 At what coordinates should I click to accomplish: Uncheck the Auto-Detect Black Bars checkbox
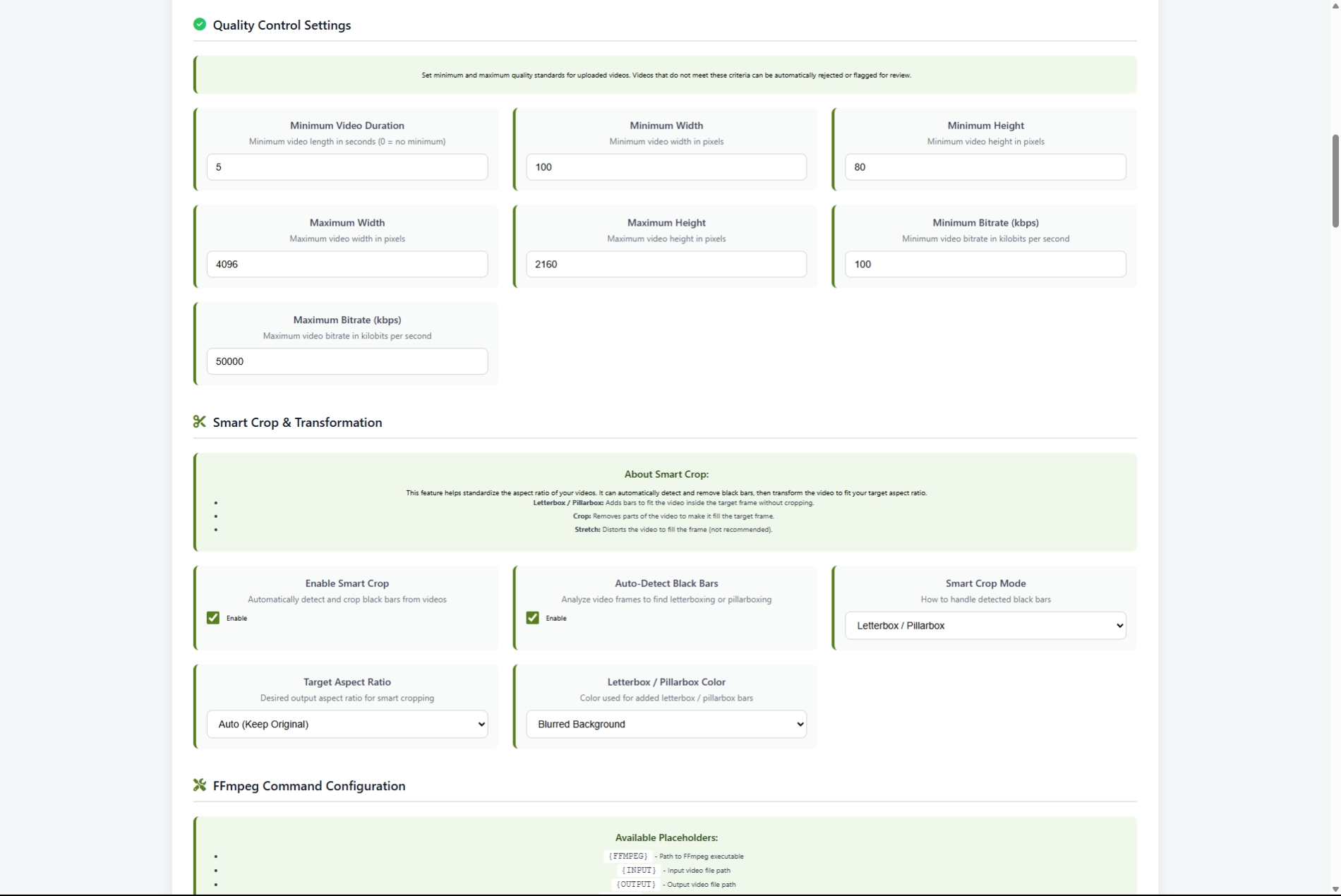[x=533, y=618]
